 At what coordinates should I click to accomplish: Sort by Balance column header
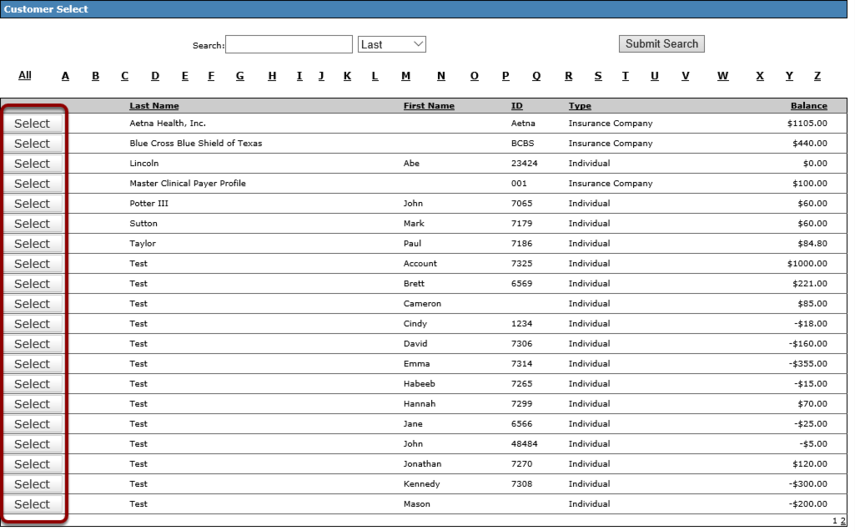809,106
